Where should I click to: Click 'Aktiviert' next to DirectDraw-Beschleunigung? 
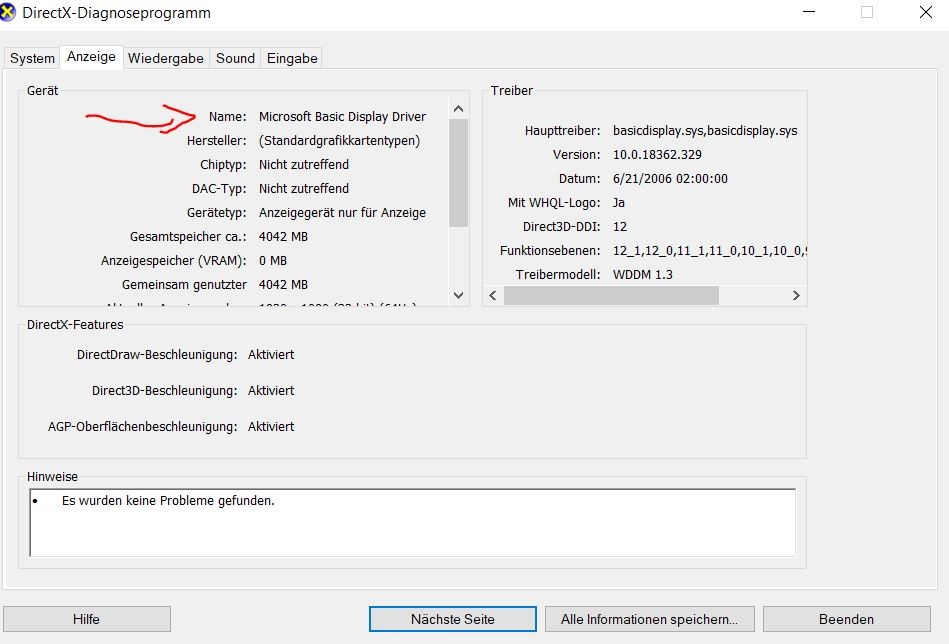tap(271, 355)
